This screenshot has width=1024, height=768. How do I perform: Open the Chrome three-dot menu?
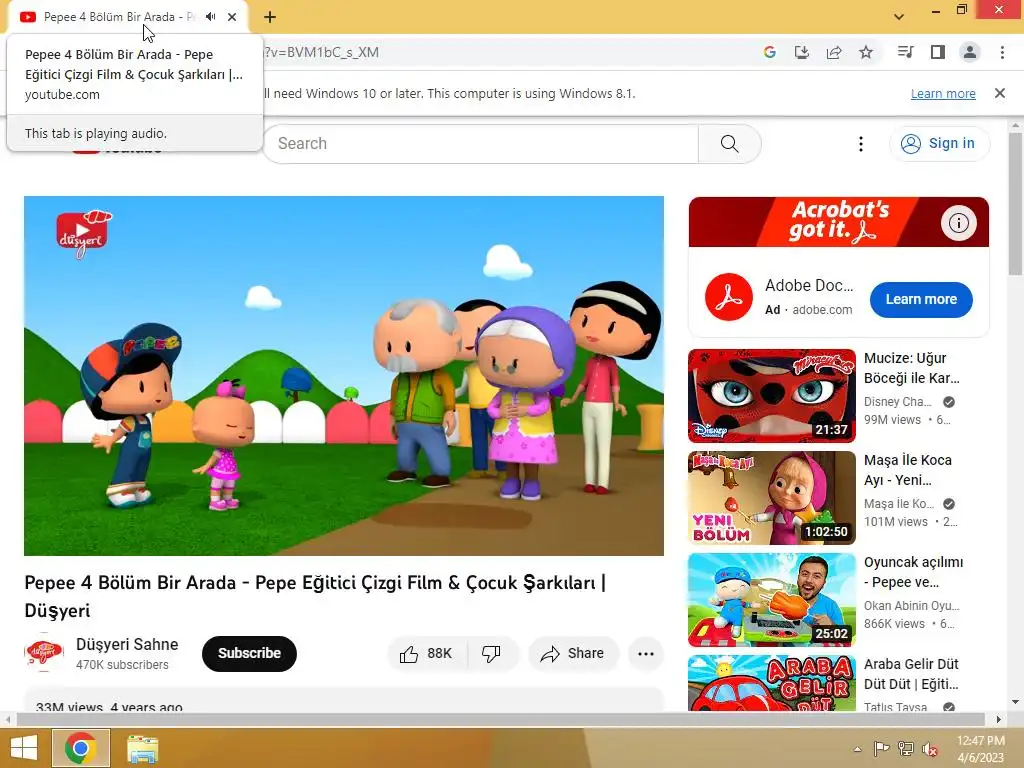click(1002, 52)
